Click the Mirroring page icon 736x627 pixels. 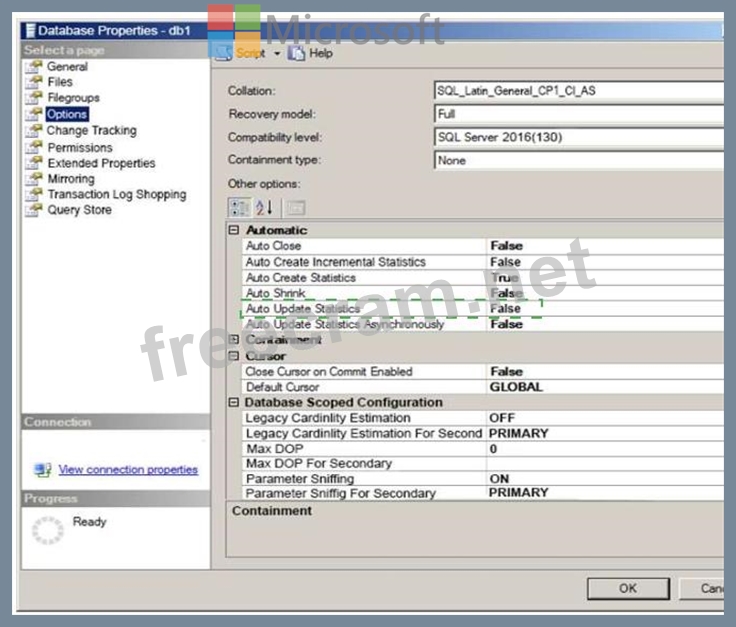tap(33, 179)
